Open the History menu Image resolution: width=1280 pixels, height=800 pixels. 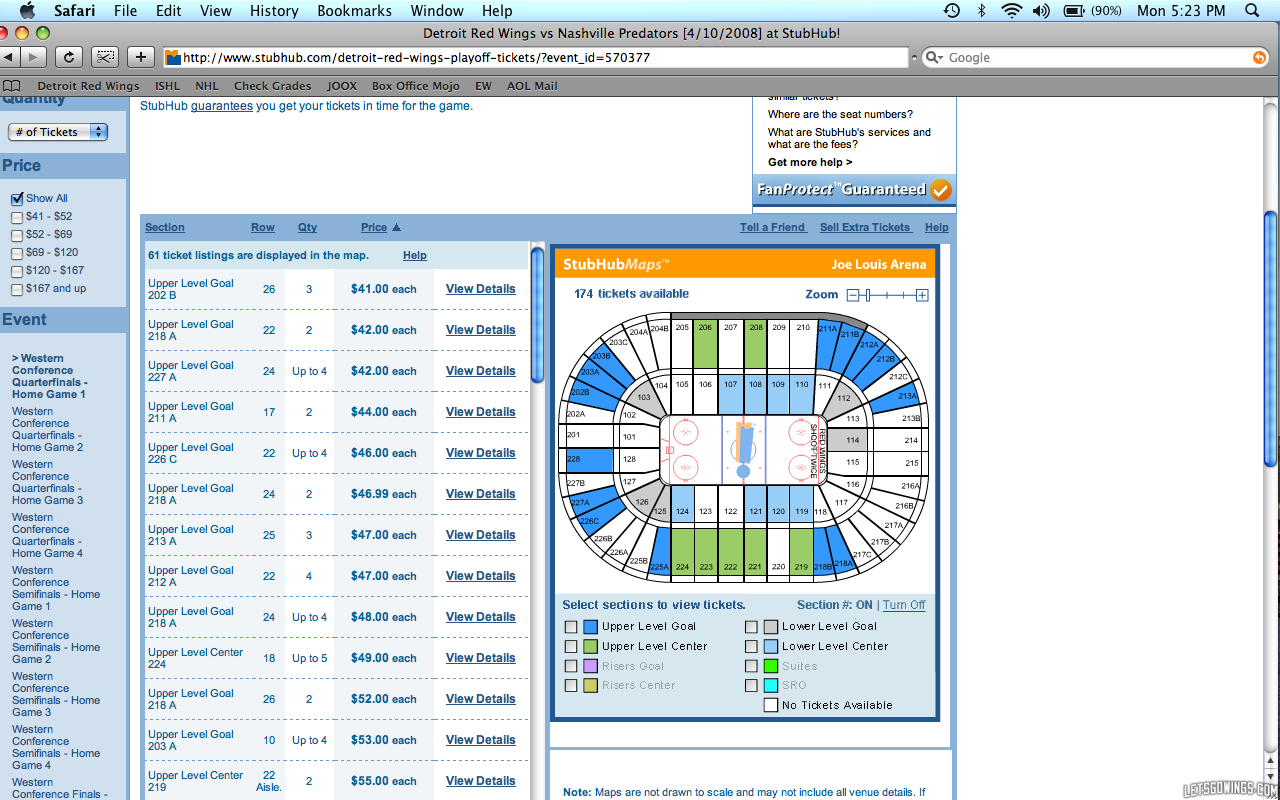tap(274, 11)
